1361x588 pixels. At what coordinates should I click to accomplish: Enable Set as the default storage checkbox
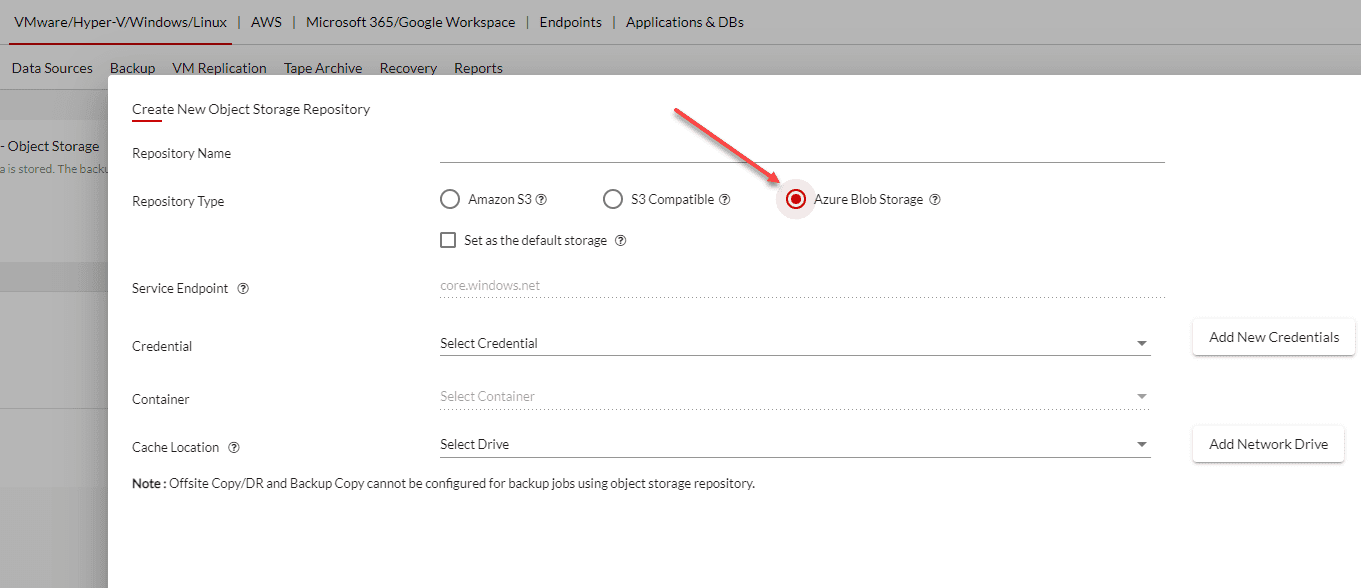coord(448,240)
